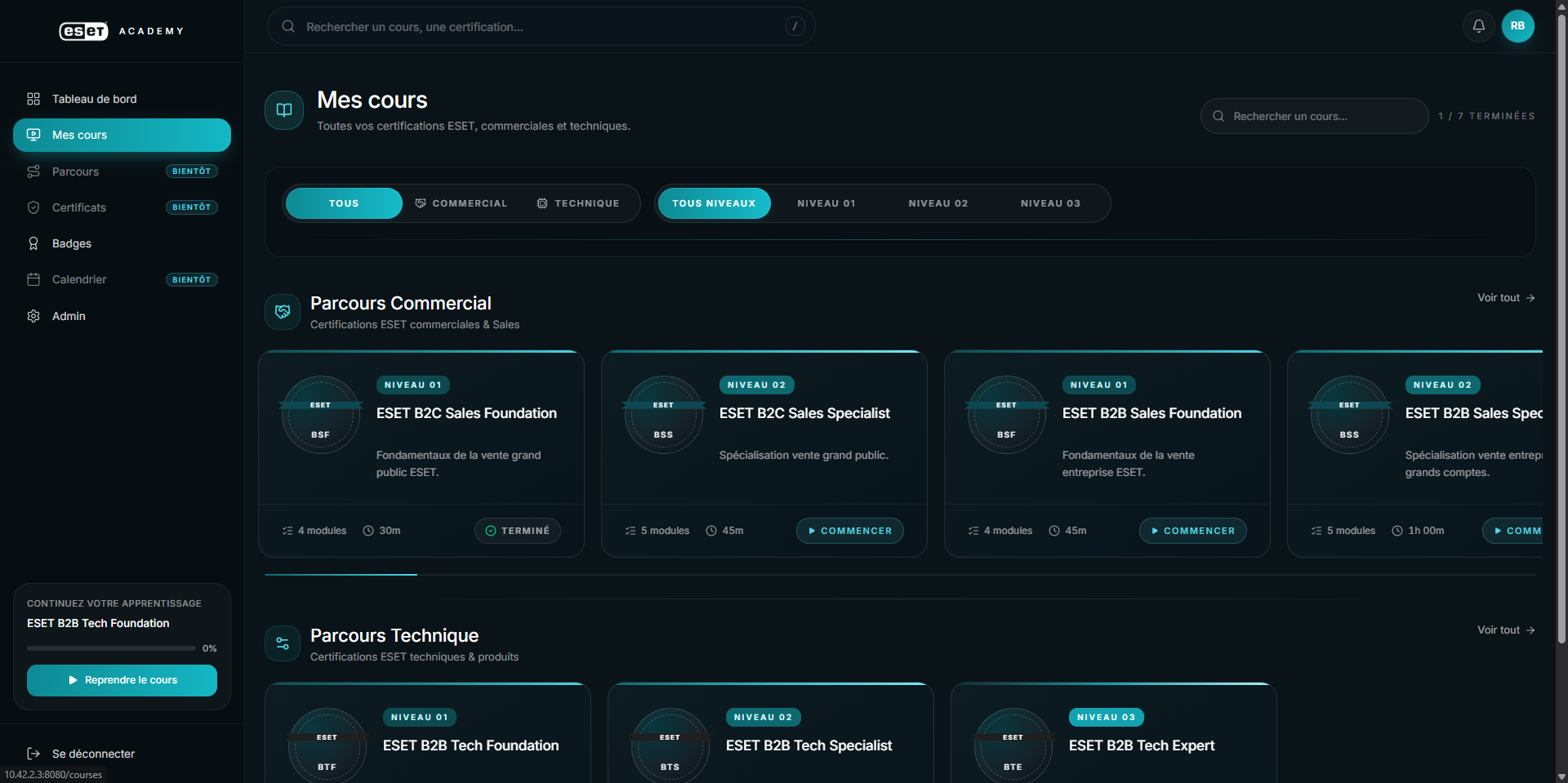Click the Parcours sidebar icon
The image size is (1568, 783).
tap(33, 171)
